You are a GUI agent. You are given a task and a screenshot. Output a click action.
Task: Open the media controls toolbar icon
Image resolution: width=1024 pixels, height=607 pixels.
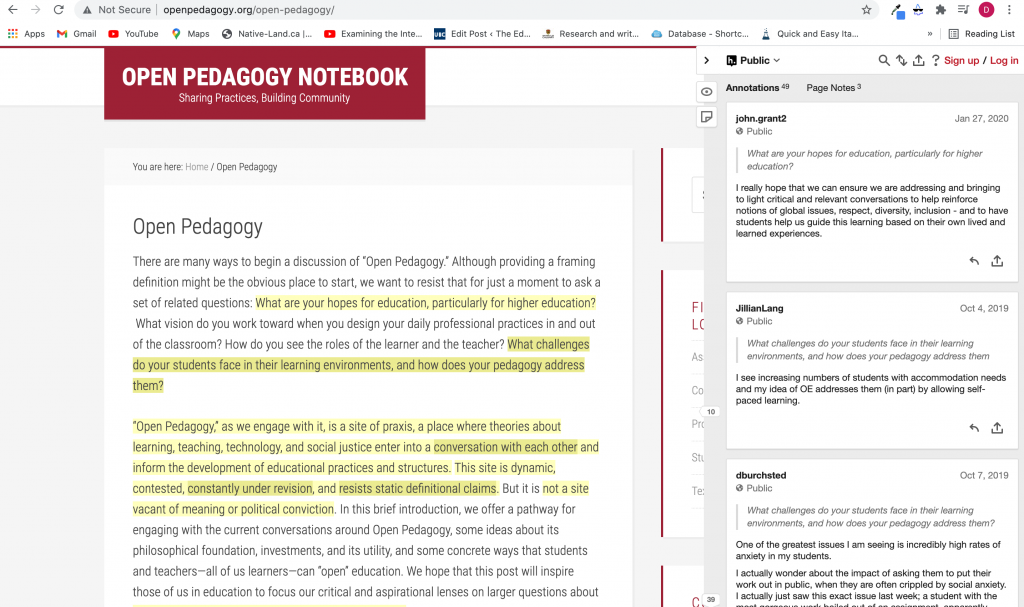click(x=963, y=10)
